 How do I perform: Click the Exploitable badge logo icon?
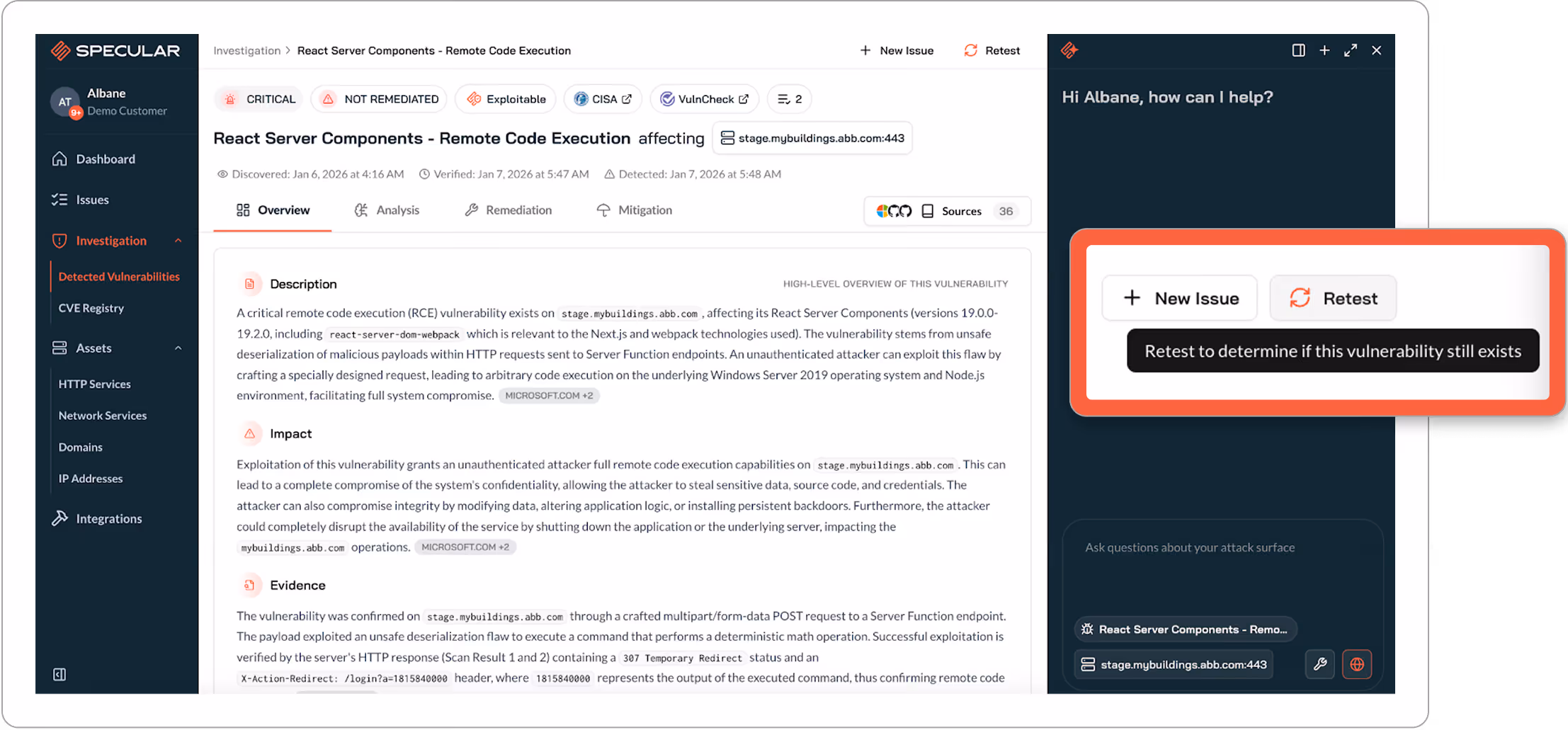[x=474, y=99]
